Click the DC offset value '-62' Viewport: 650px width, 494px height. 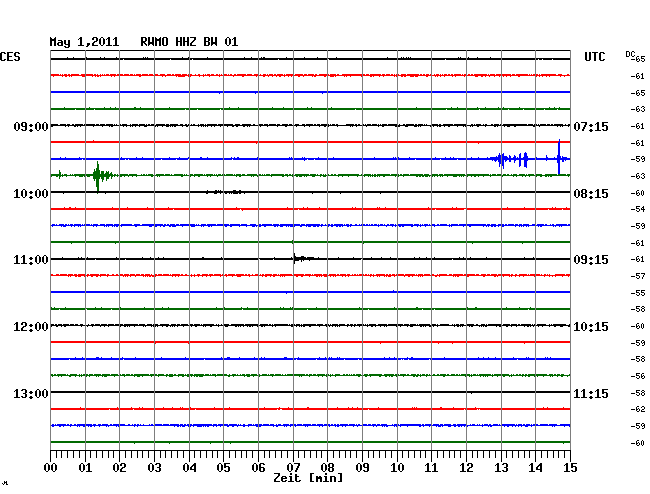pos(638,409)
